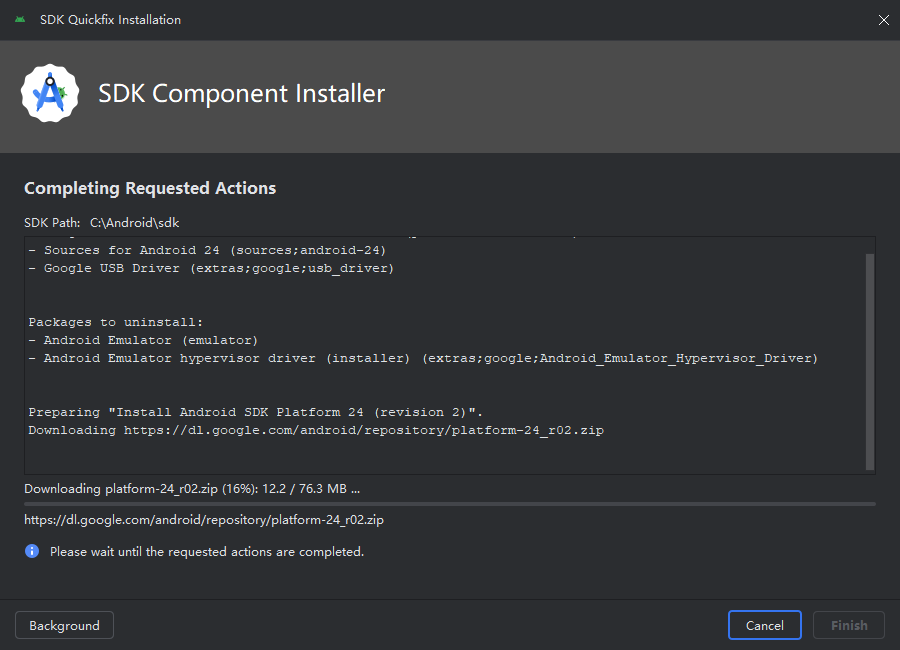Image resolution: width=900 pixels, height=650 pixels.
Task: Click the blue info icon beside the wait message
Action: [x=32, y=551]
